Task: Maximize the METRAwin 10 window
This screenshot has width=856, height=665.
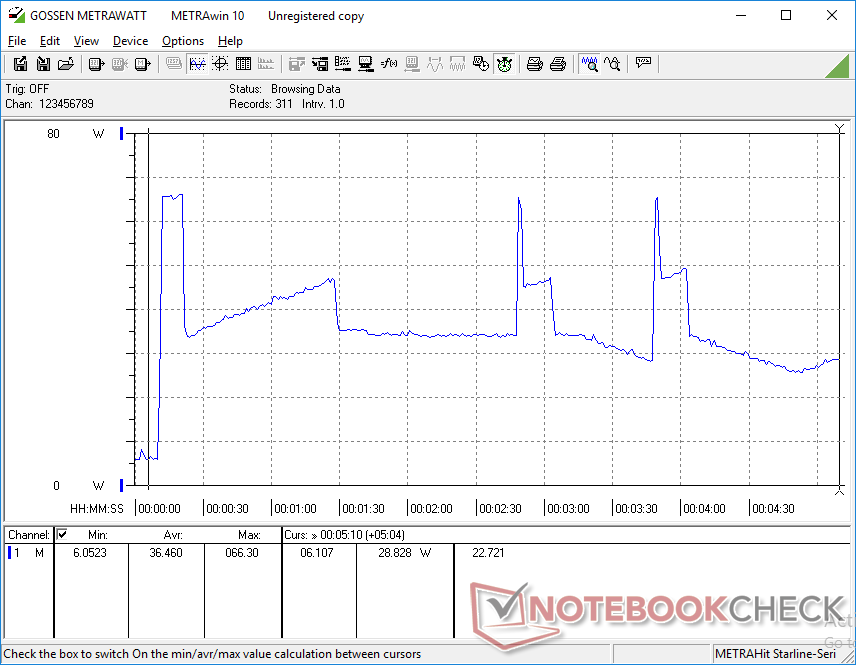Action: point(786,15)
